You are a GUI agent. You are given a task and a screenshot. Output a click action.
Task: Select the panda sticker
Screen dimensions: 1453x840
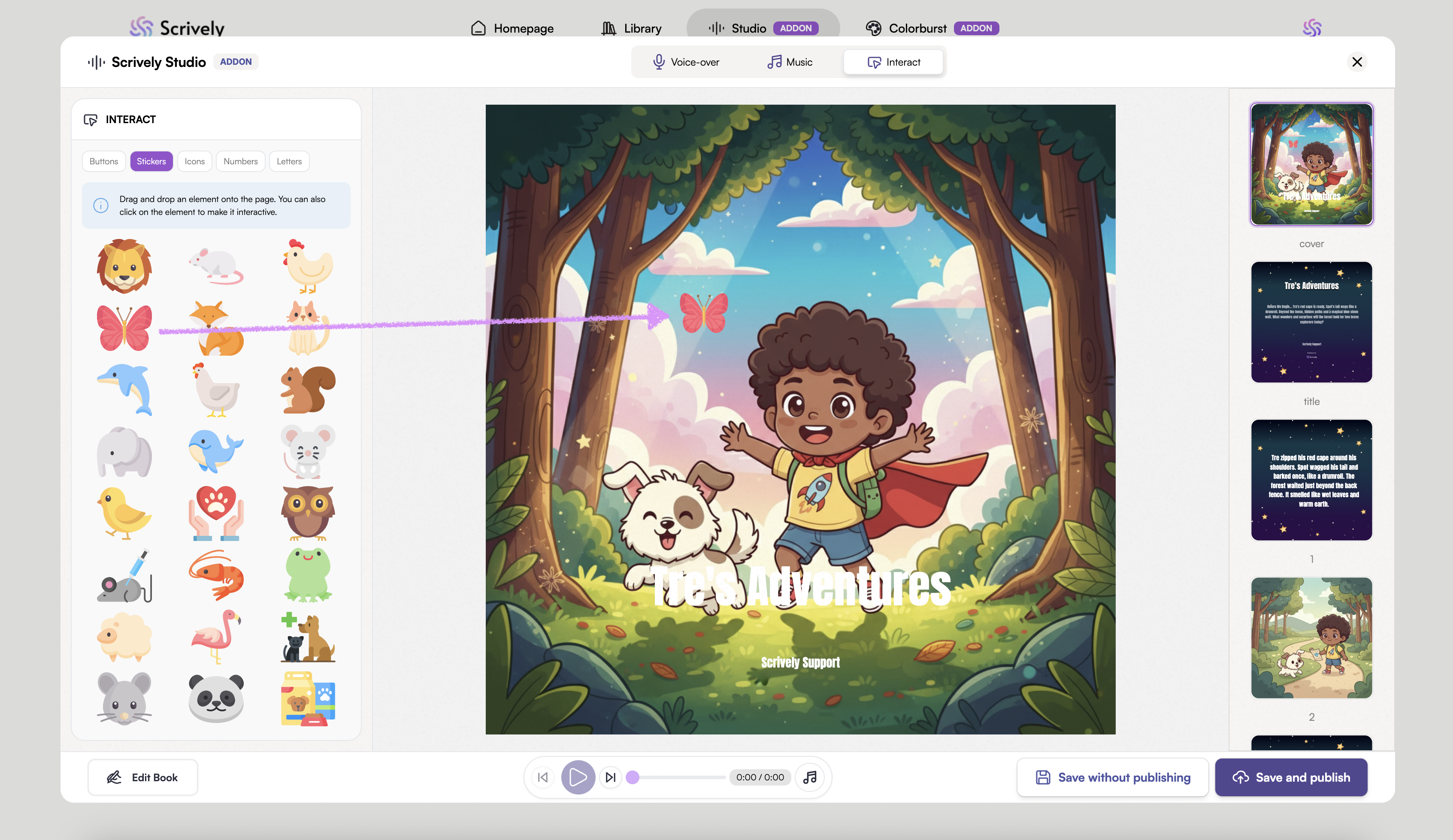pos(216,698)
